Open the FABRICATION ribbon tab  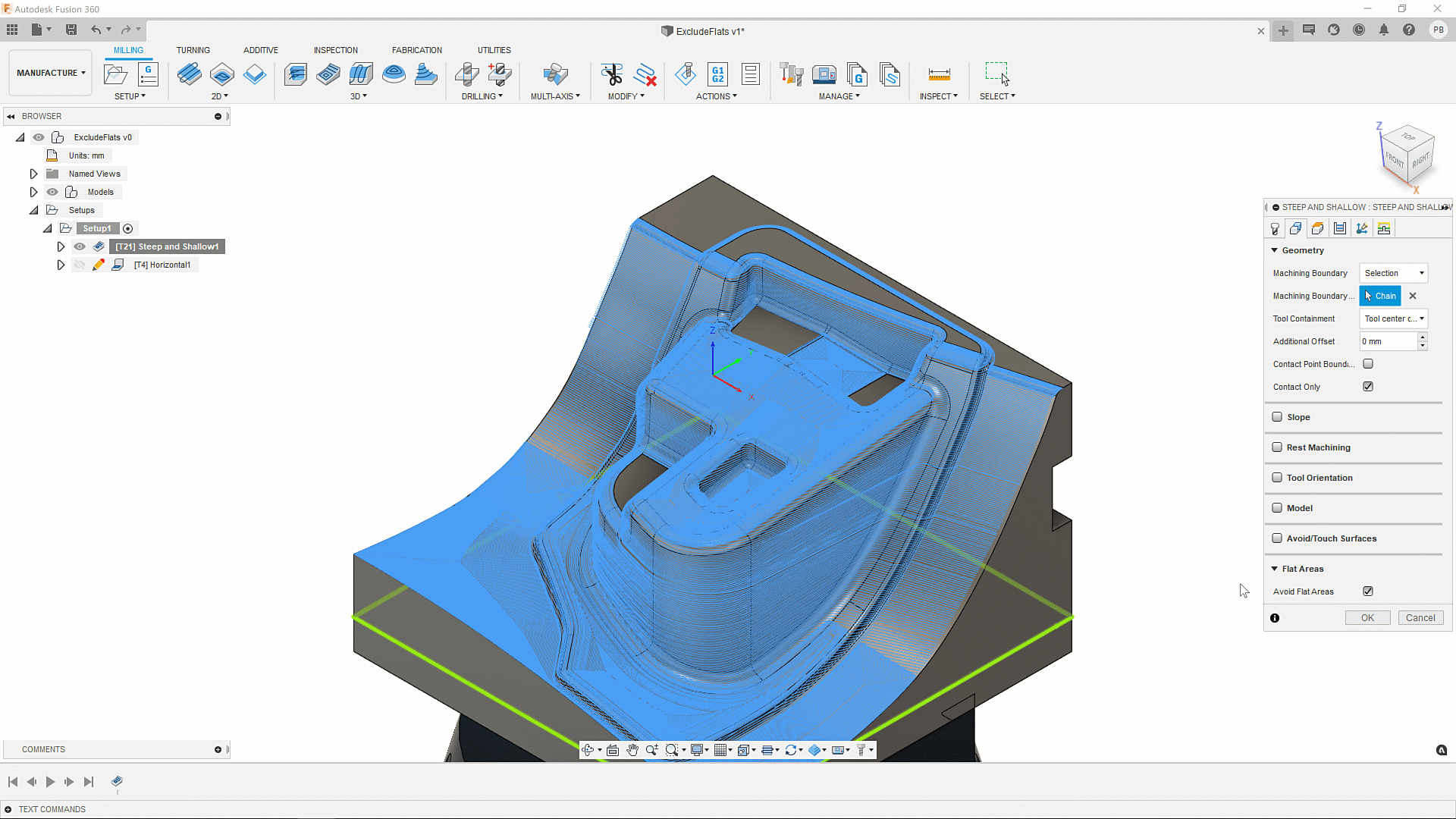(416, 50)
